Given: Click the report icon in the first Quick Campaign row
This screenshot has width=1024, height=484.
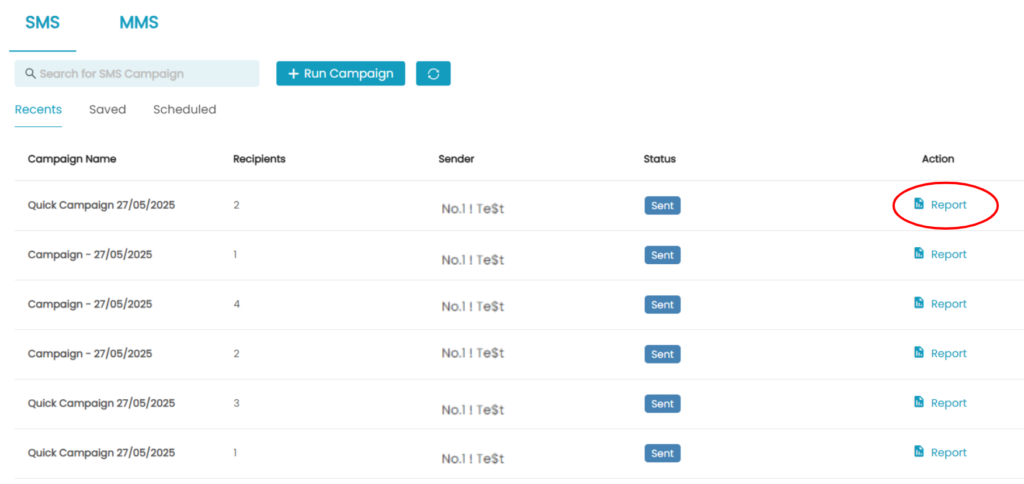Looking at the screenshot, I should pyautogui.click(x=919, y=204).
